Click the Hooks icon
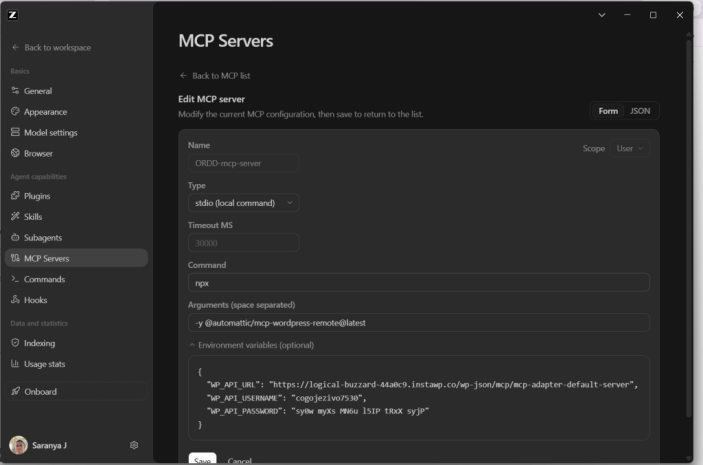This screenshot has height=465, width=703. [15, 300]
